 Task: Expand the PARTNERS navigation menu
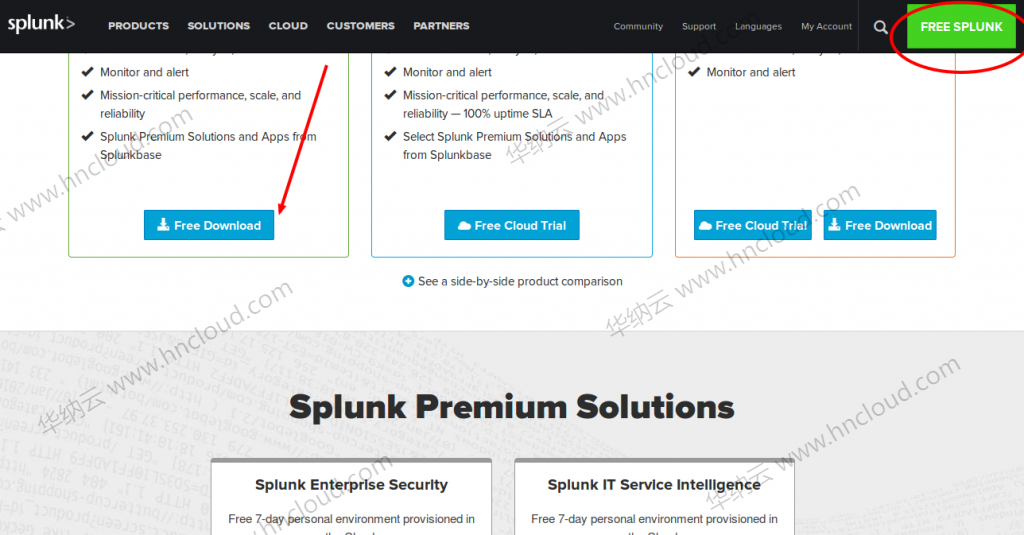click(441, 26)
